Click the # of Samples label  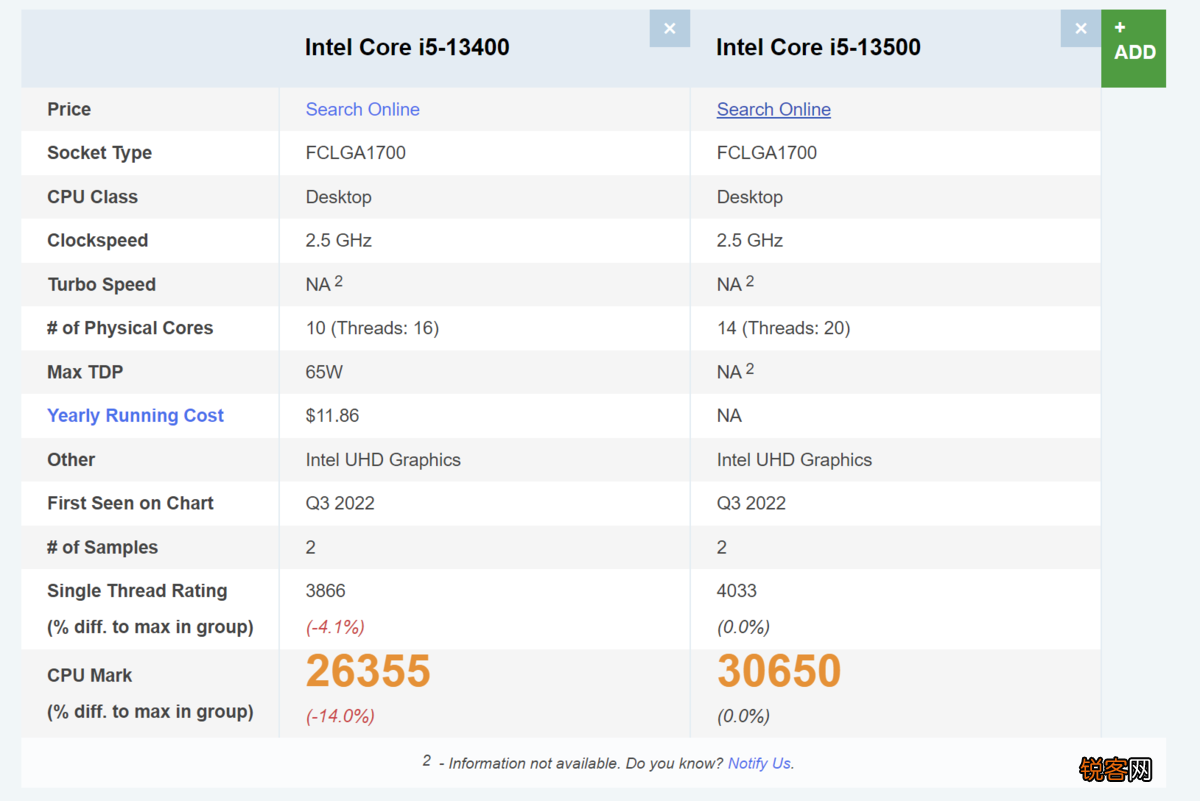pos(102,547)
